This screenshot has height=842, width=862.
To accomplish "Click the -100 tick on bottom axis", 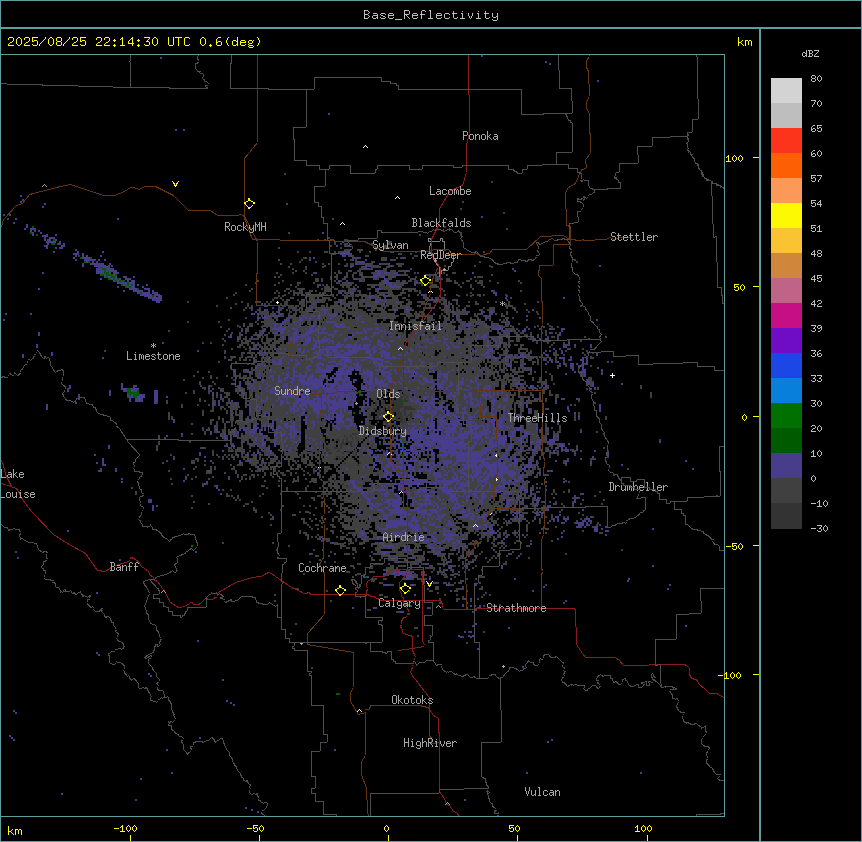I will point(125,828).
